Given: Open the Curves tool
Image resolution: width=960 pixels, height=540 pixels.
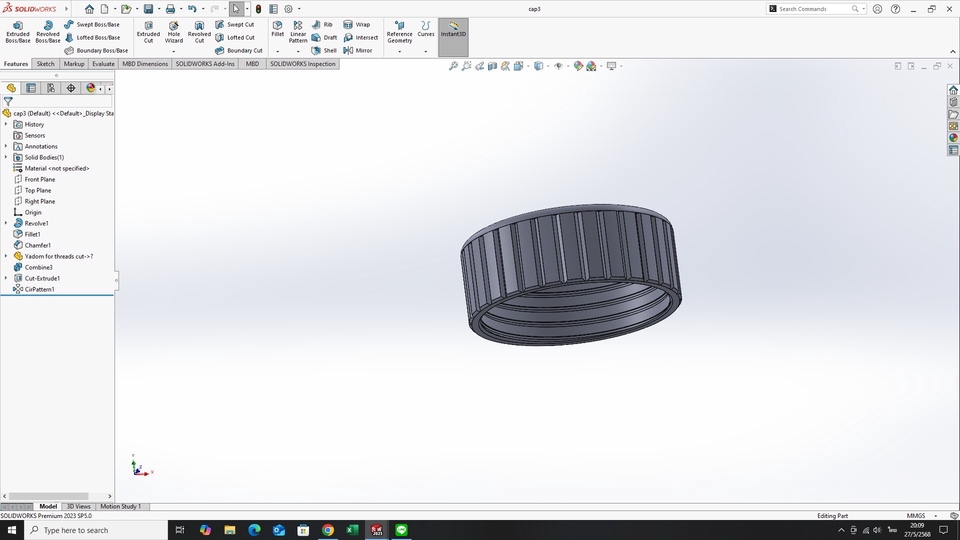Looking at the screenshot, I should [426, 29].
